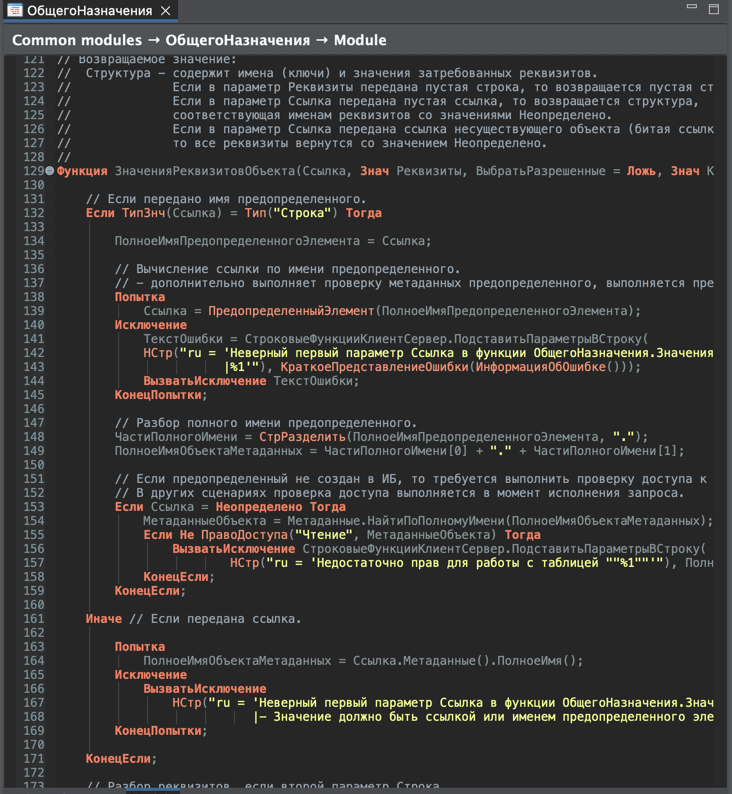Click the Попытка keyword on line 138
This screenshot has height=794, width=732.
pyautogui.click(x=140, y=297)
